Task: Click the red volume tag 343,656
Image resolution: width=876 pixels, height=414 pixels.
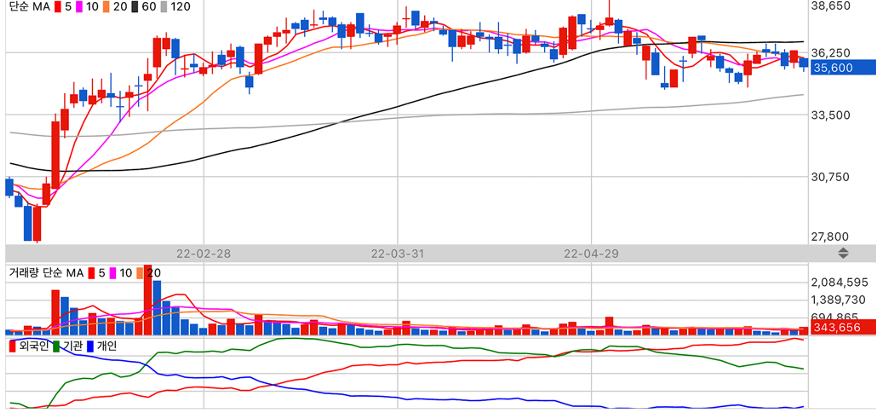Action: (844, 327)
